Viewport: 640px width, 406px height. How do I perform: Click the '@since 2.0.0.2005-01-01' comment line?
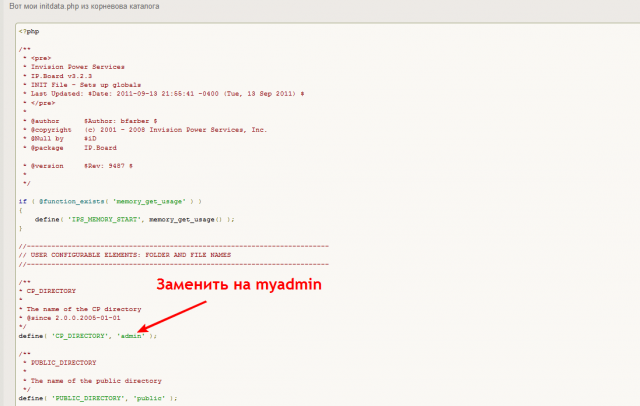pyautogui.click(x=70, y=318)
